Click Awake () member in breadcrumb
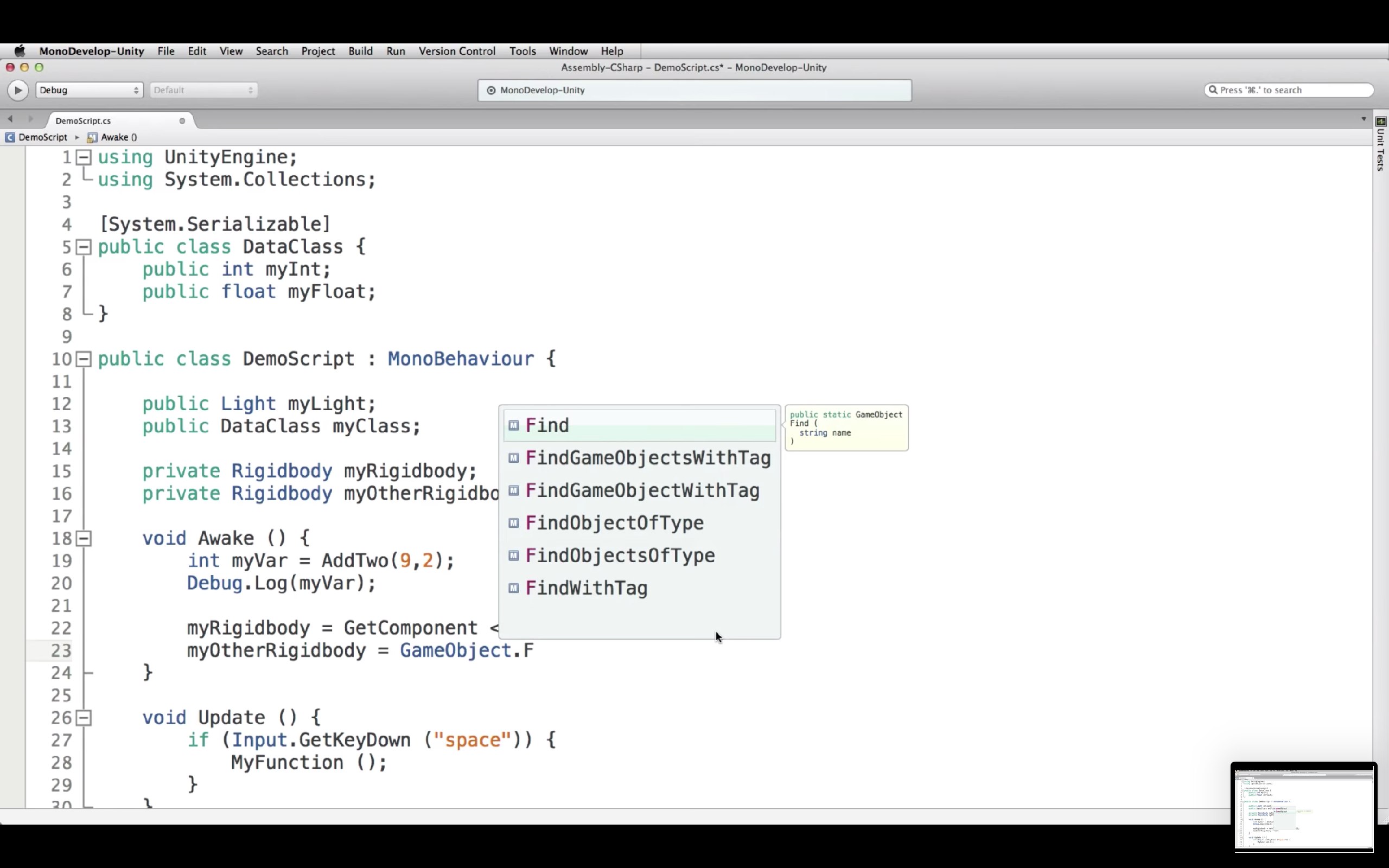This screenshot has height=868, width=1389. [119, 137]
